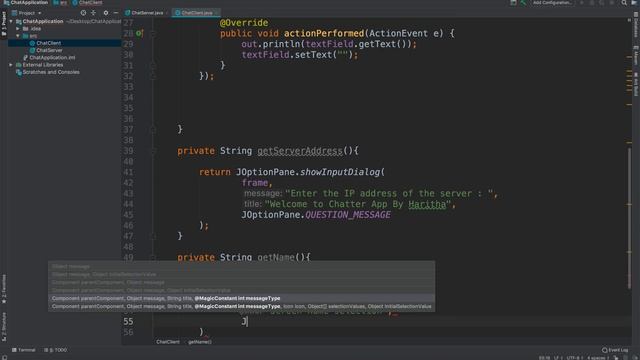Click line number 33 in gutter
This screenshot has height=360, width=640.
[128, 87]
